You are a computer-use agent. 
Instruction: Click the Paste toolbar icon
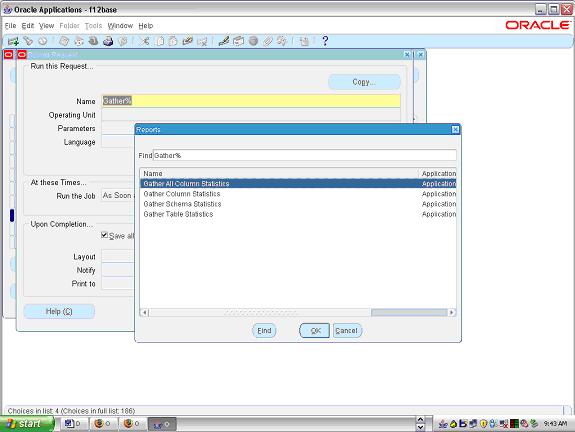tap(173, 41)
